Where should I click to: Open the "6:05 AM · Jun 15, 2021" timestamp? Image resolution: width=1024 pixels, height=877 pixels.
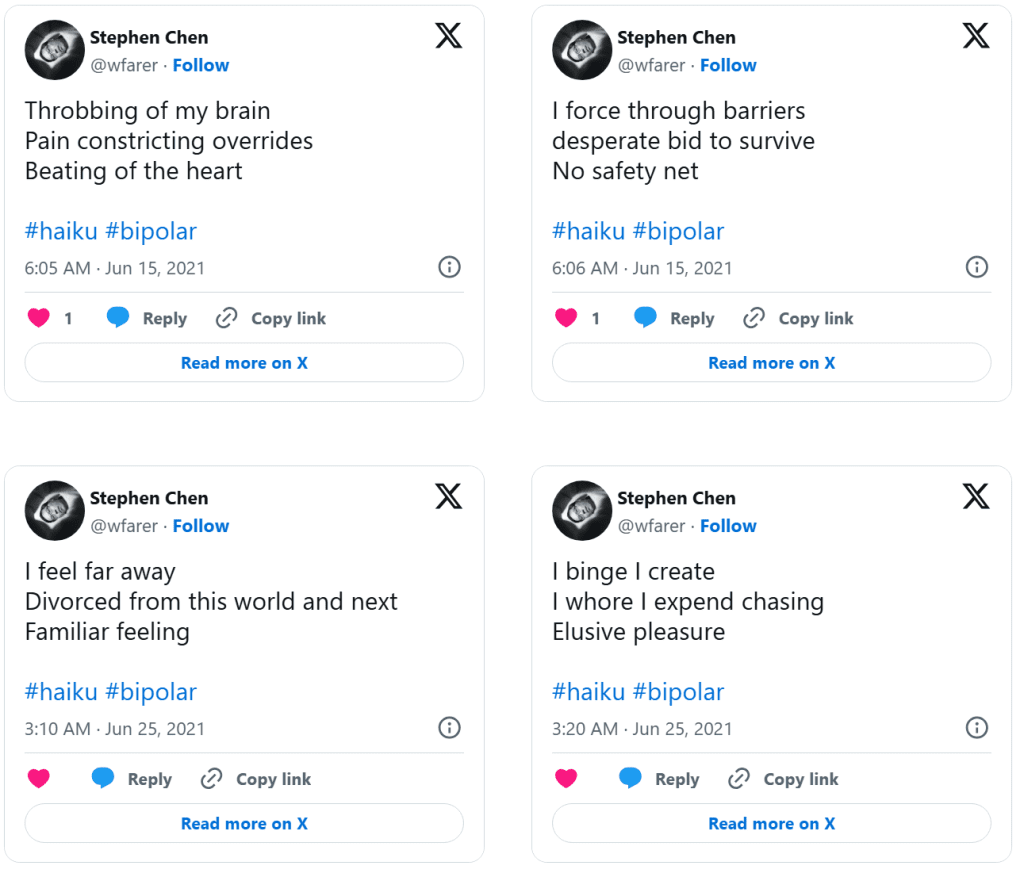click(x=115, y=268)
